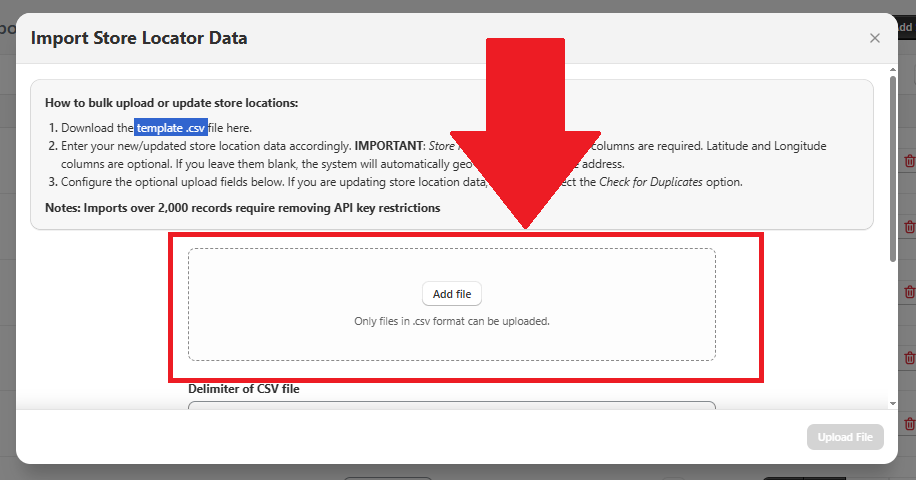
Task: Click the Upload File button
Action: click(845, 437)
